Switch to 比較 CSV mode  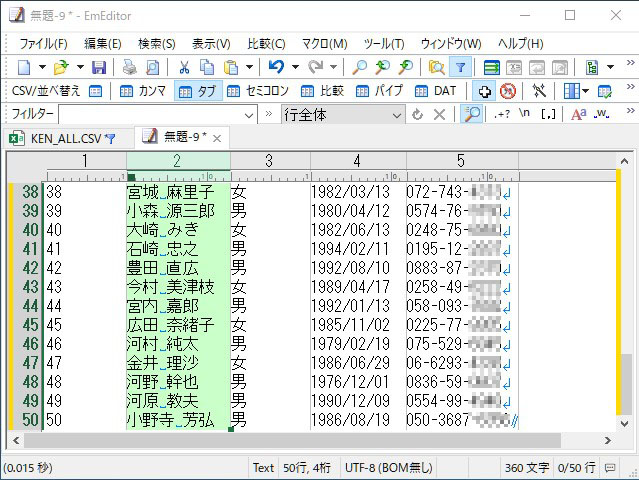click(x=322, y=91)
